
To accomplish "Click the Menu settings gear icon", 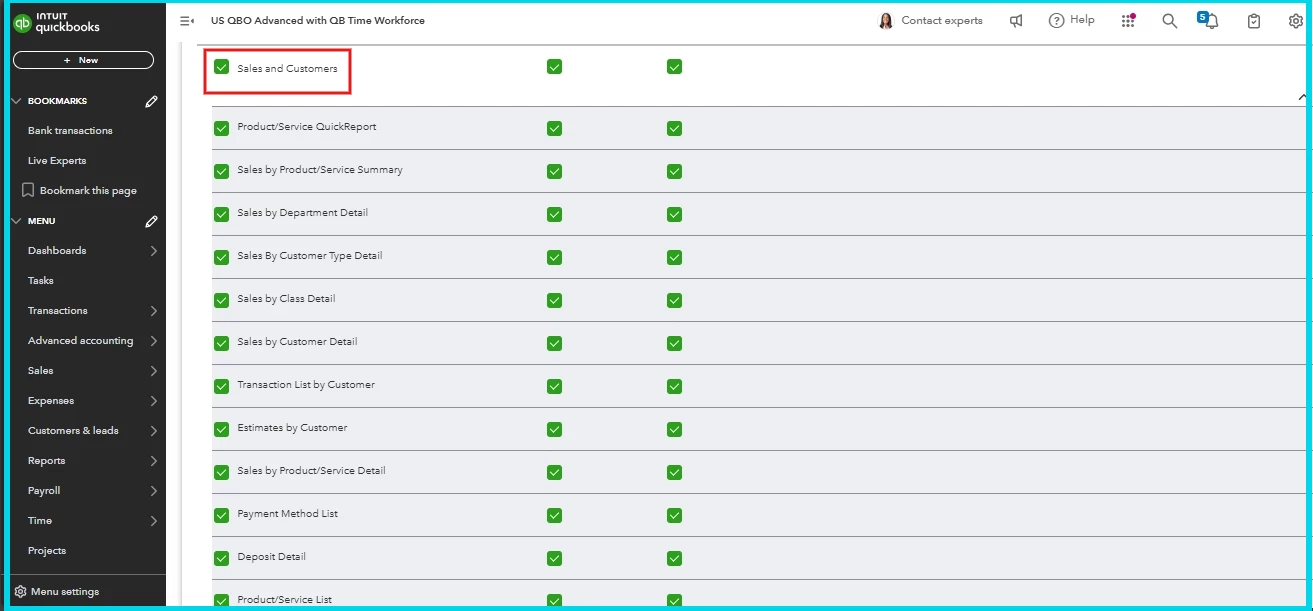I will 20,591.
